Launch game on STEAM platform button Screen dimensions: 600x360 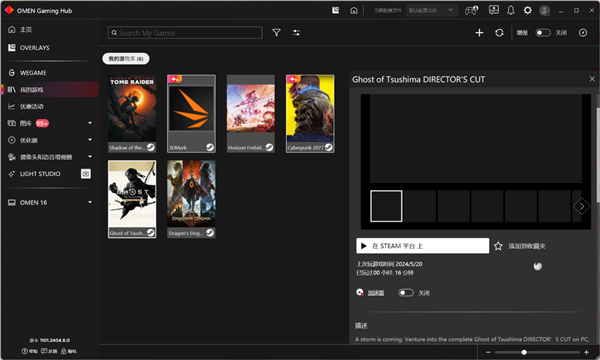pyautogui.click(x=422, y=246)
